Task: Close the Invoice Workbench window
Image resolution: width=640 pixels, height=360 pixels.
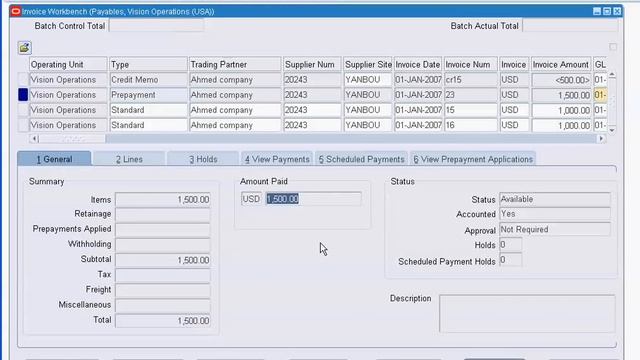Action: 617,11
